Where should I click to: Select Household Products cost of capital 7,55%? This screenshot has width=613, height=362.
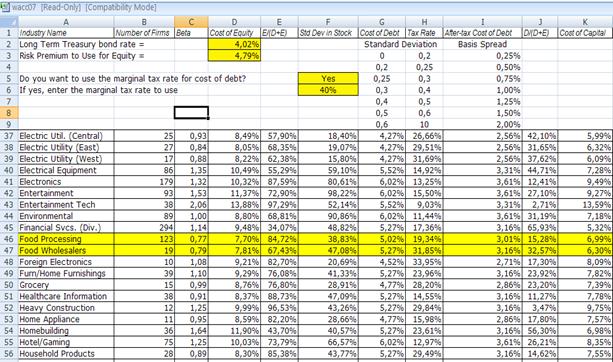click(x=585, y=353)
